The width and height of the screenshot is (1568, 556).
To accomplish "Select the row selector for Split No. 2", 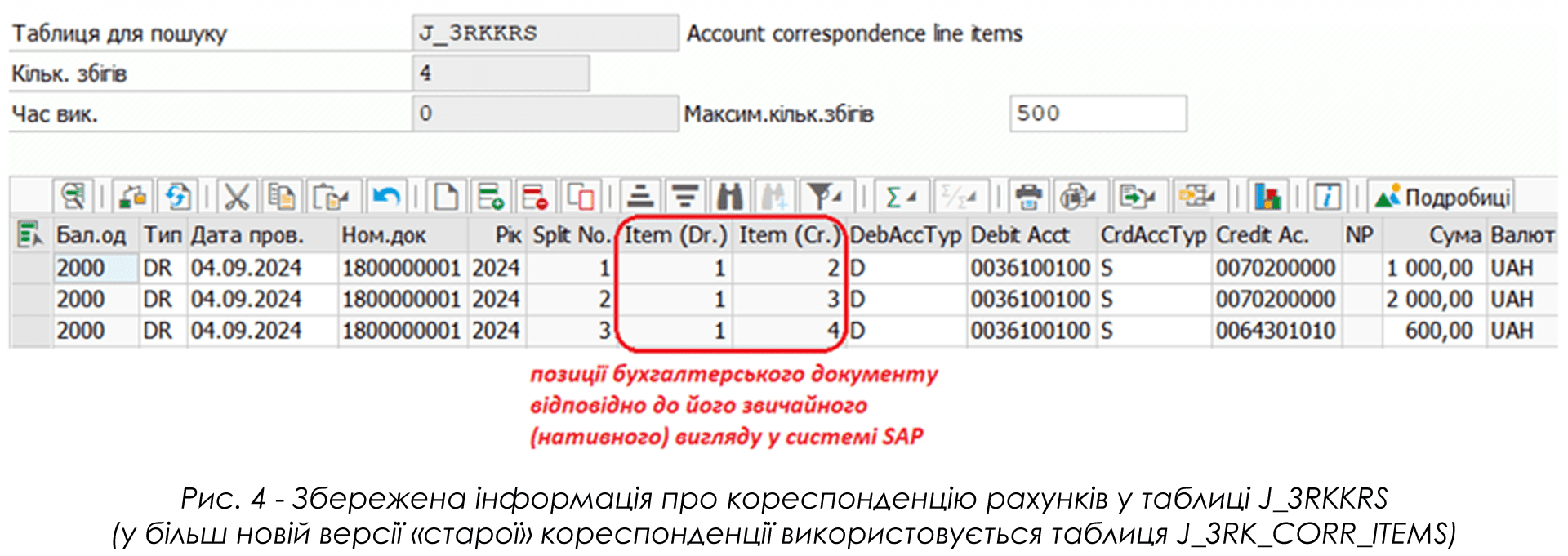I will click(31, 299).
